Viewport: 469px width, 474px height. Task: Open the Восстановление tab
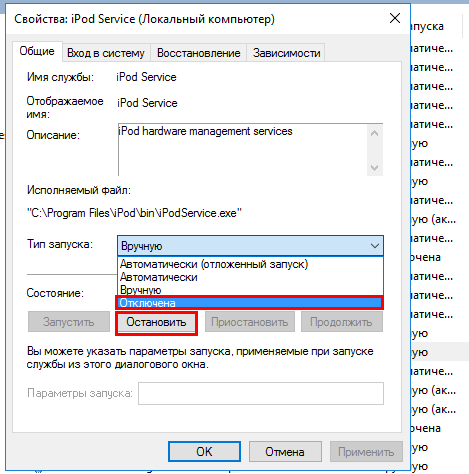[199, 53]
